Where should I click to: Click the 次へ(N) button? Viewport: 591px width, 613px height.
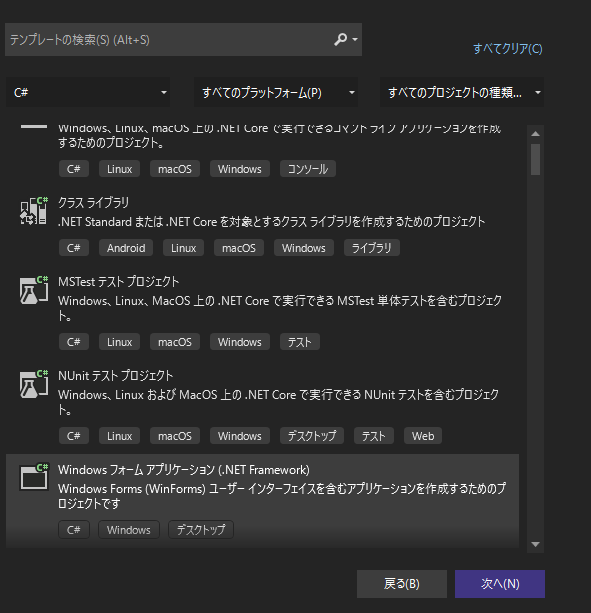500,584
